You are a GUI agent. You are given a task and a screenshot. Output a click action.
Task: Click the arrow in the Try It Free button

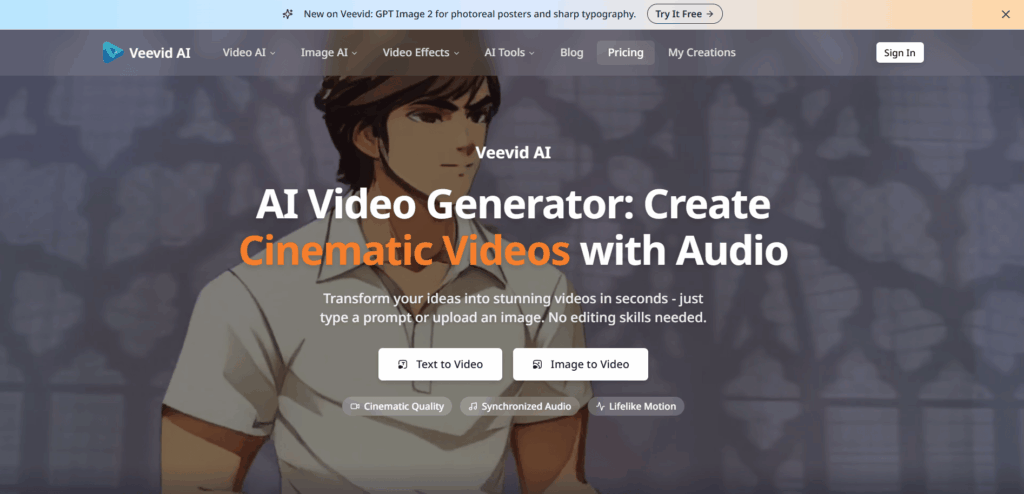point(710,14)
